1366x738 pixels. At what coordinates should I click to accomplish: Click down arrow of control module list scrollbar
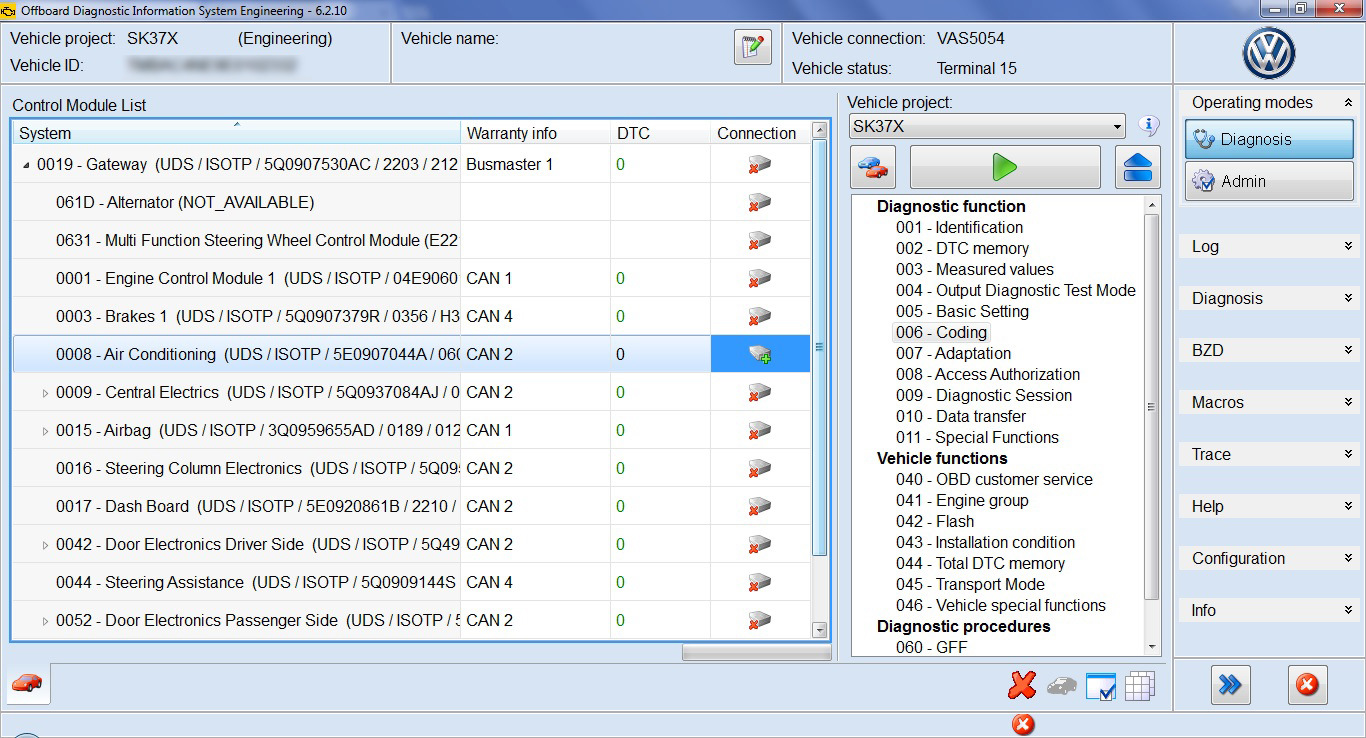(x=820, y=630)
